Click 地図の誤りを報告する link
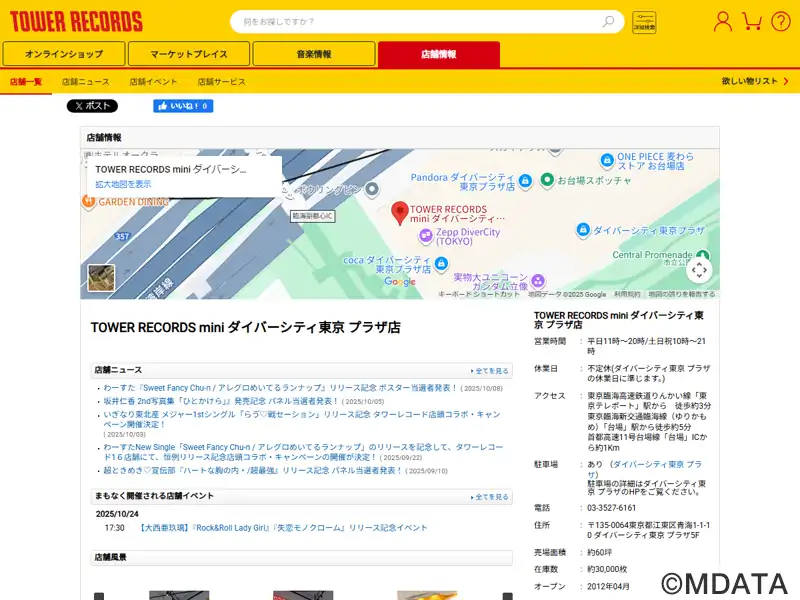The height and width of the screenshot is (600, 800). (682, 294)
